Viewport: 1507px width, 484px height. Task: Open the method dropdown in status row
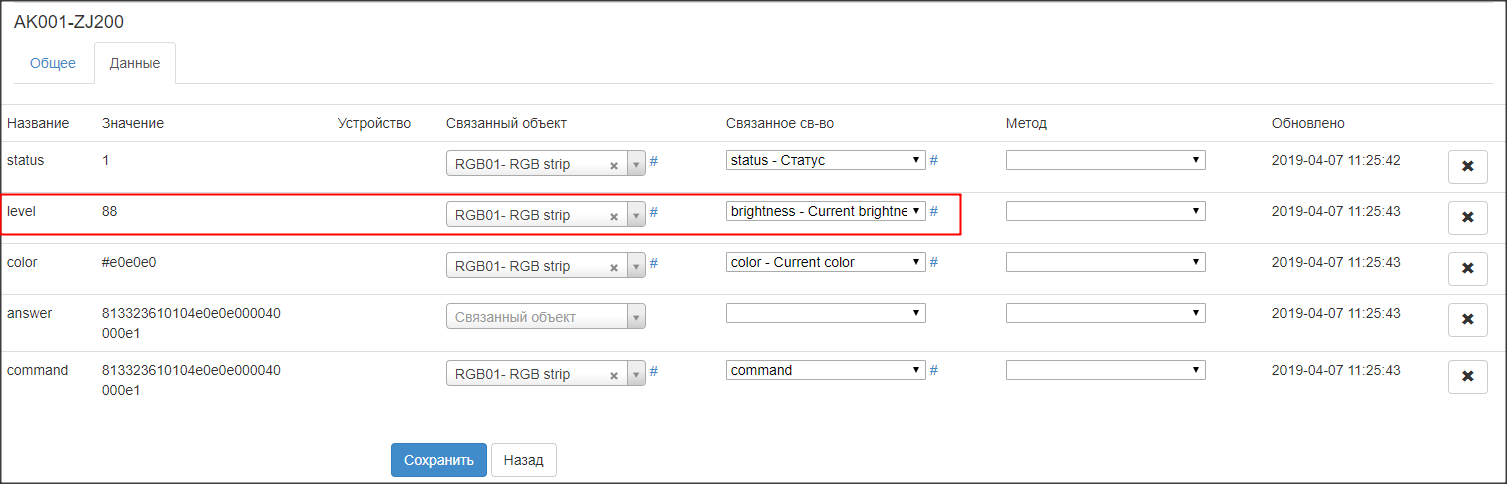pyautogui.click(x=1105, y=160)
